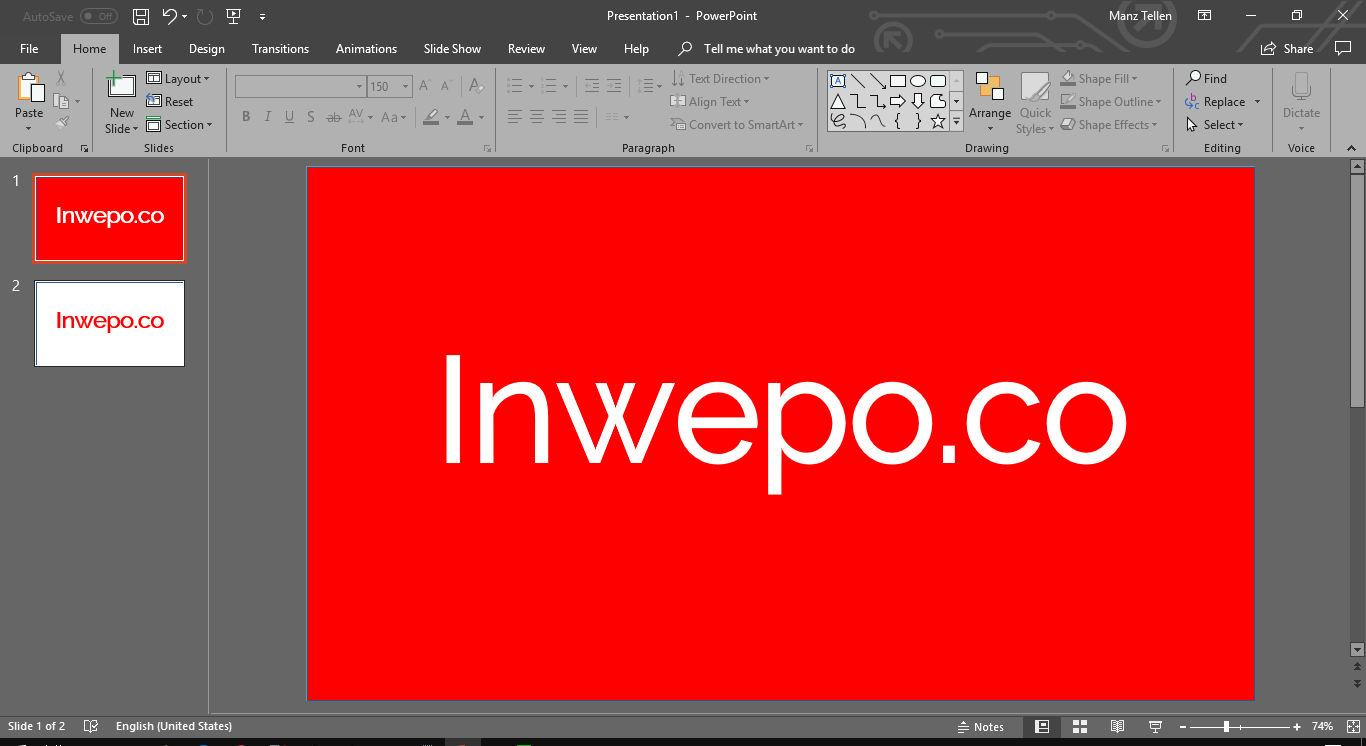Reset the slide layout
This screenshot has width=1366, height=746.
coord(170,102)
